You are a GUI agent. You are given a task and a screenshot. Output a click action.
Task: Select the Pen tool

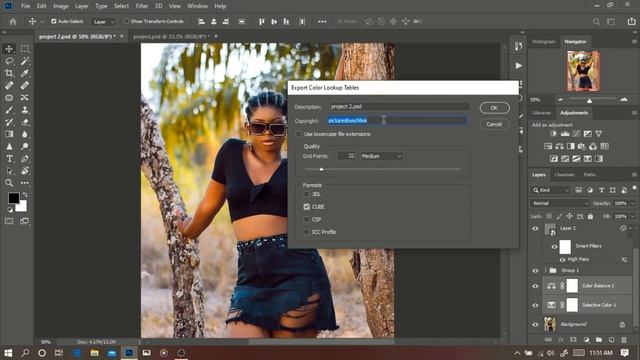pos(25,158)
